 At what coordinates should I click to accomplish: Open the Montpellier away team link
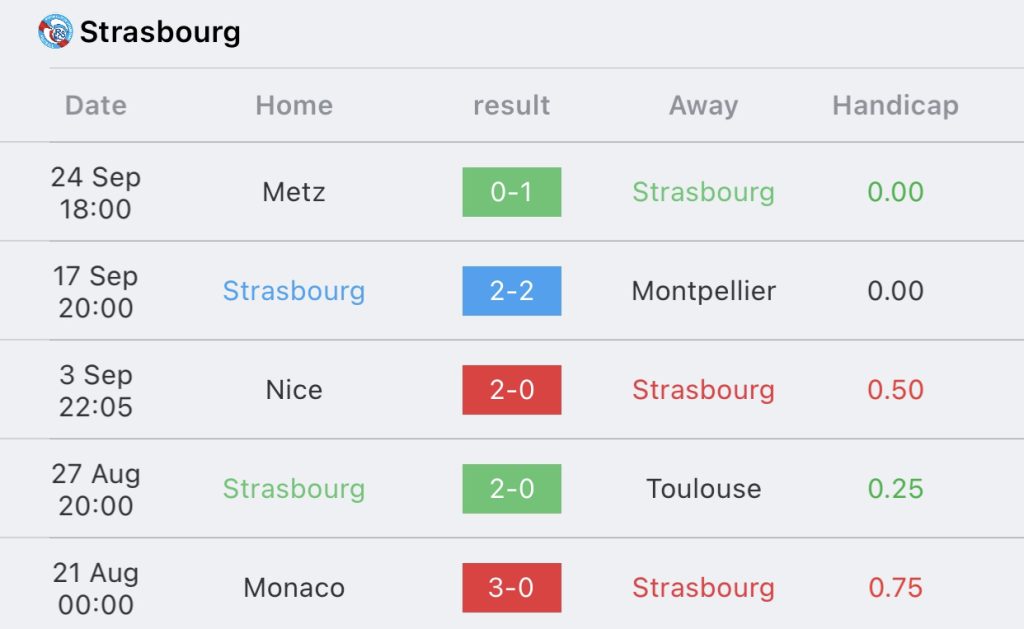tap(703, 291)
